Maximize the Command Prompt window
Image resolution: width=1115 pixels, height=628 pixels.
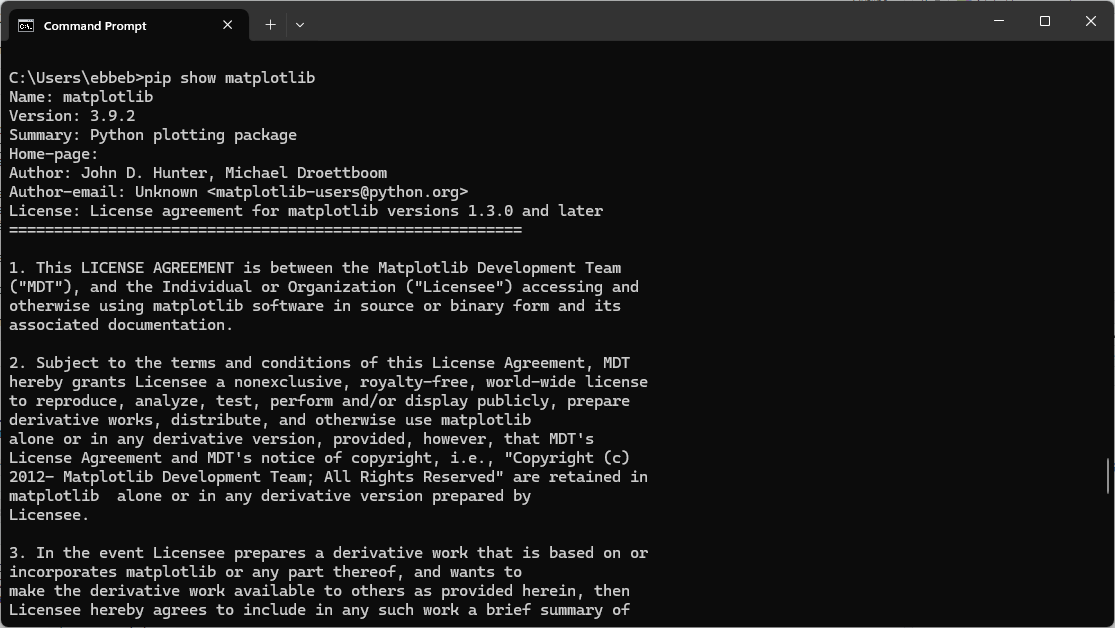[x=1045, y=21]
